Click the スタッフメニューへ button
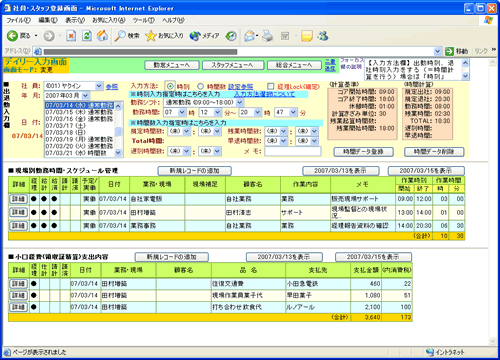500x360 pixels. (233, 65)
